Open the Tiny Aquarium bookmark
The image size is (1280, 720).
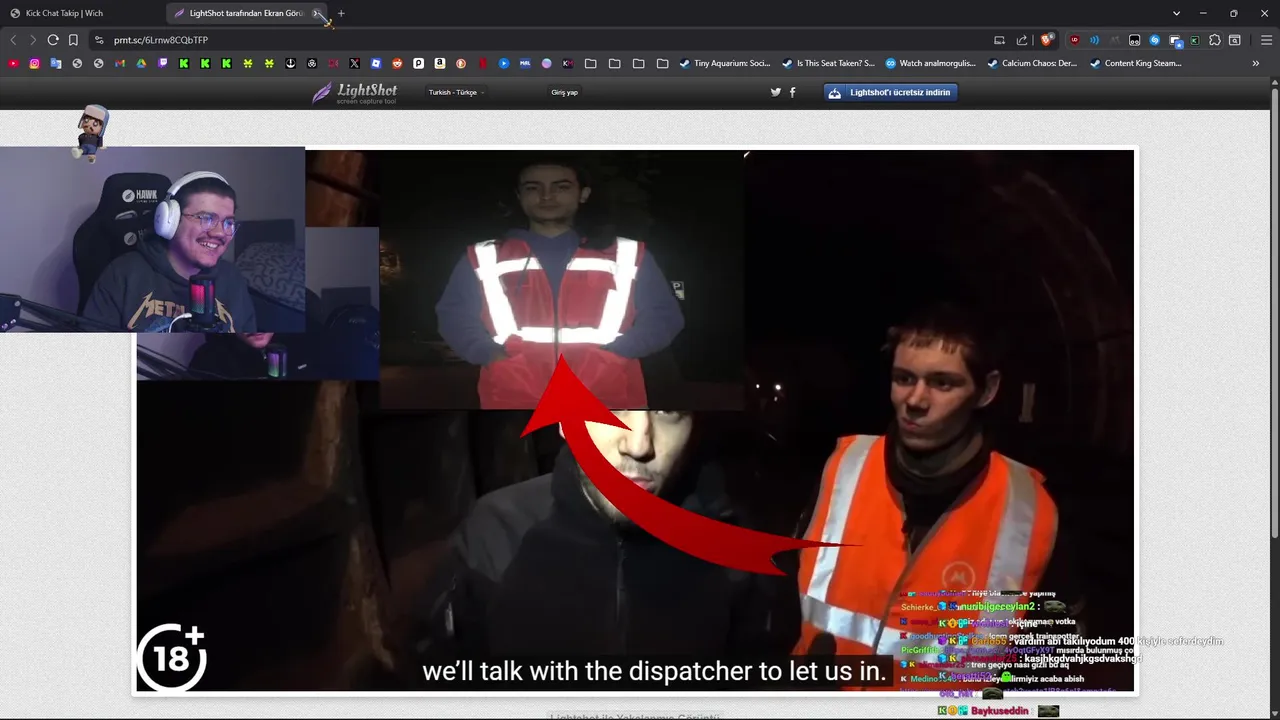(725, 63)
